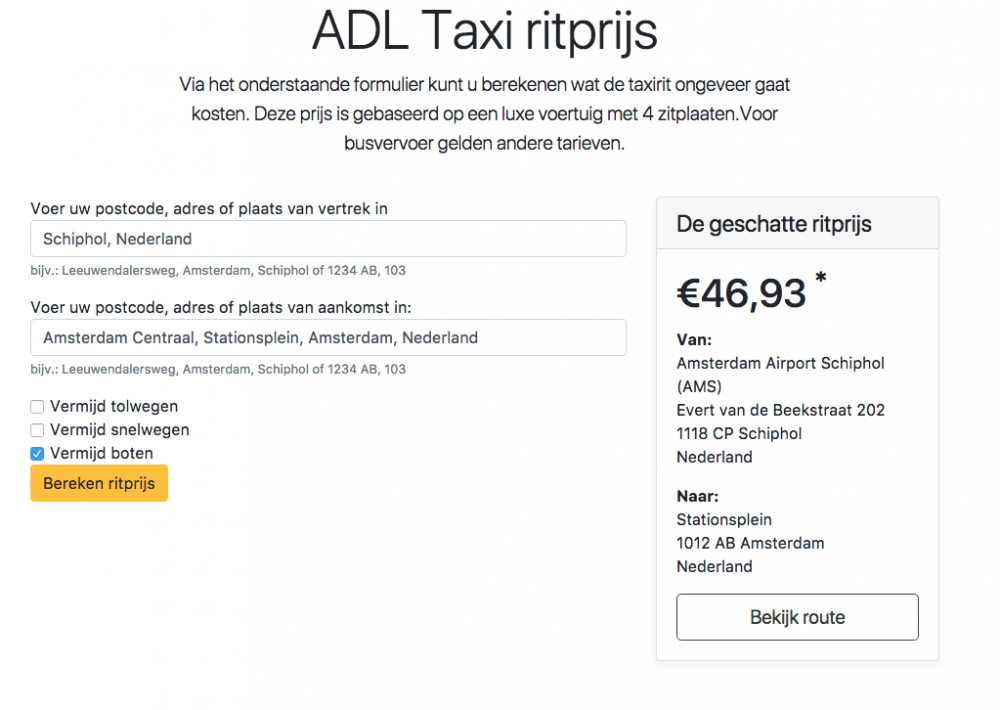Select the "De geschatte ritprijs" card header
Image resolution: width=1000 pixels, height=710 pixels.
[x=797, y=224]
